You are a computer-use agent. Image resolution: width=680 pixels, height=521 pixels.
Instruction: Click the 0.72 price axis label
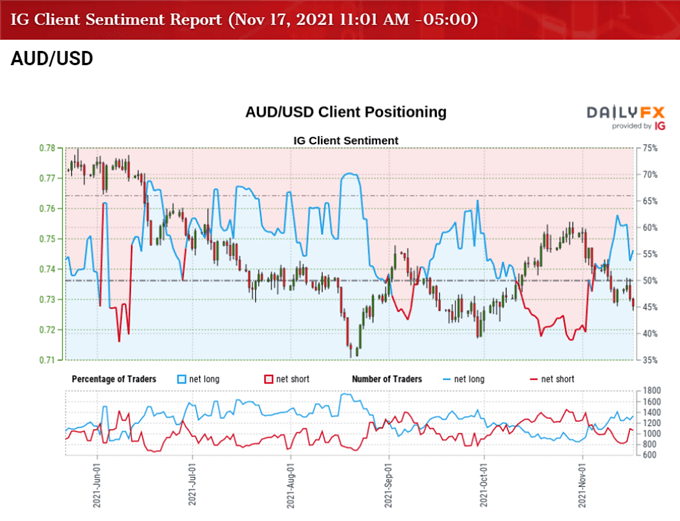tap(47, 330)
